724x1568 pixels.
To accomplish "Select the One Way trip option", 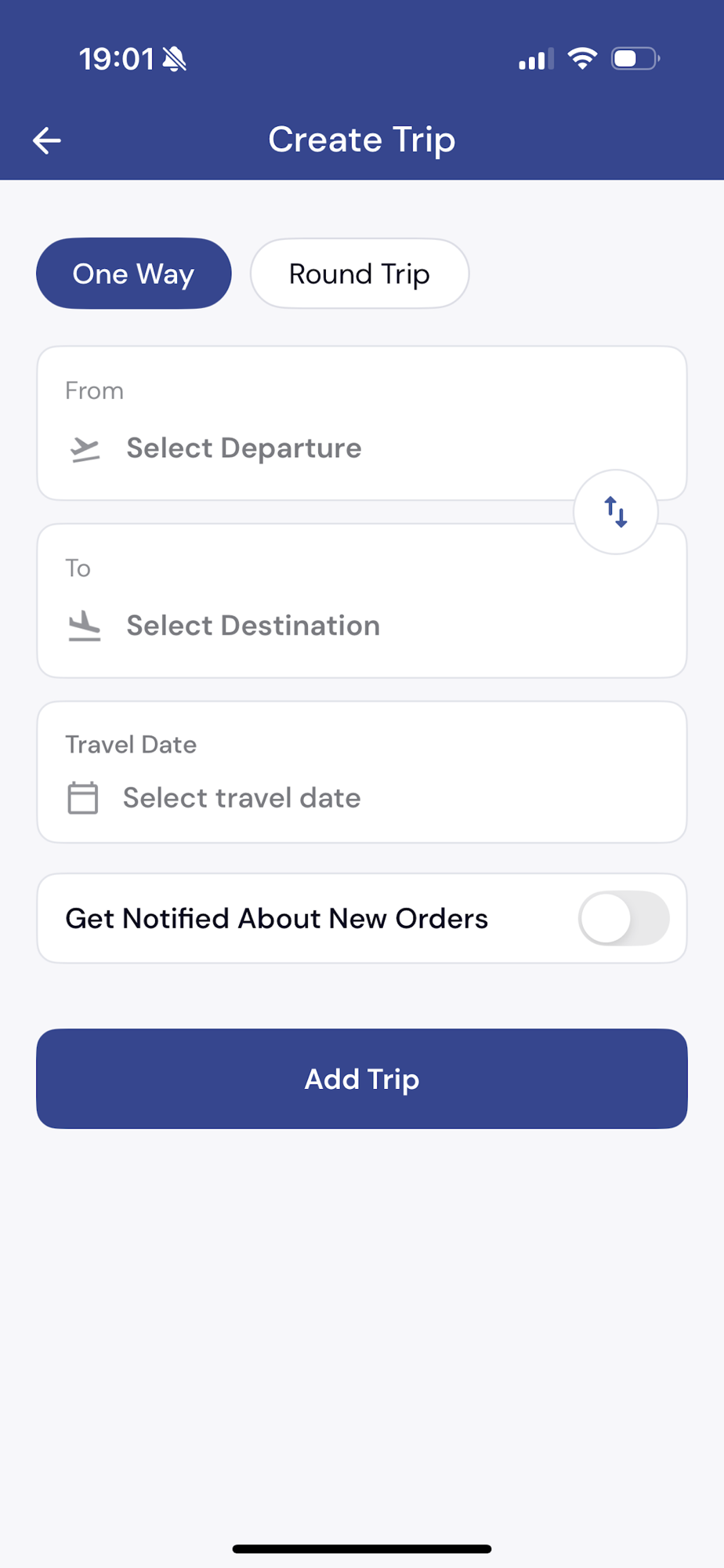I will pyautogui.click(x=134, y=274).
